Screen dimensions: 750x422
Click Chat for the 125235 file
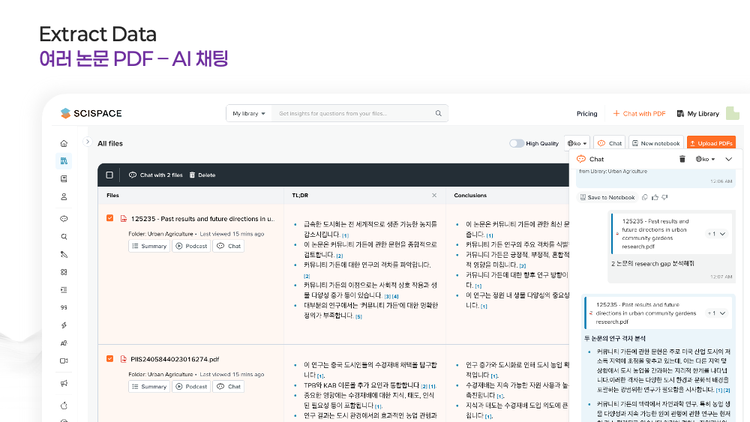[229, 246]
